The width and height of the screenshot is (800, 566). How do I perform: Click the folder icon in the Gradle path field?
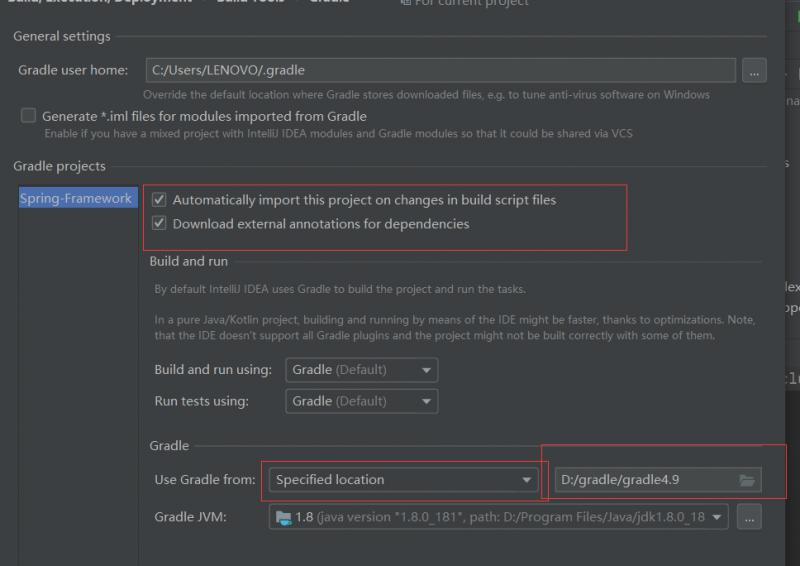point(747,480)
